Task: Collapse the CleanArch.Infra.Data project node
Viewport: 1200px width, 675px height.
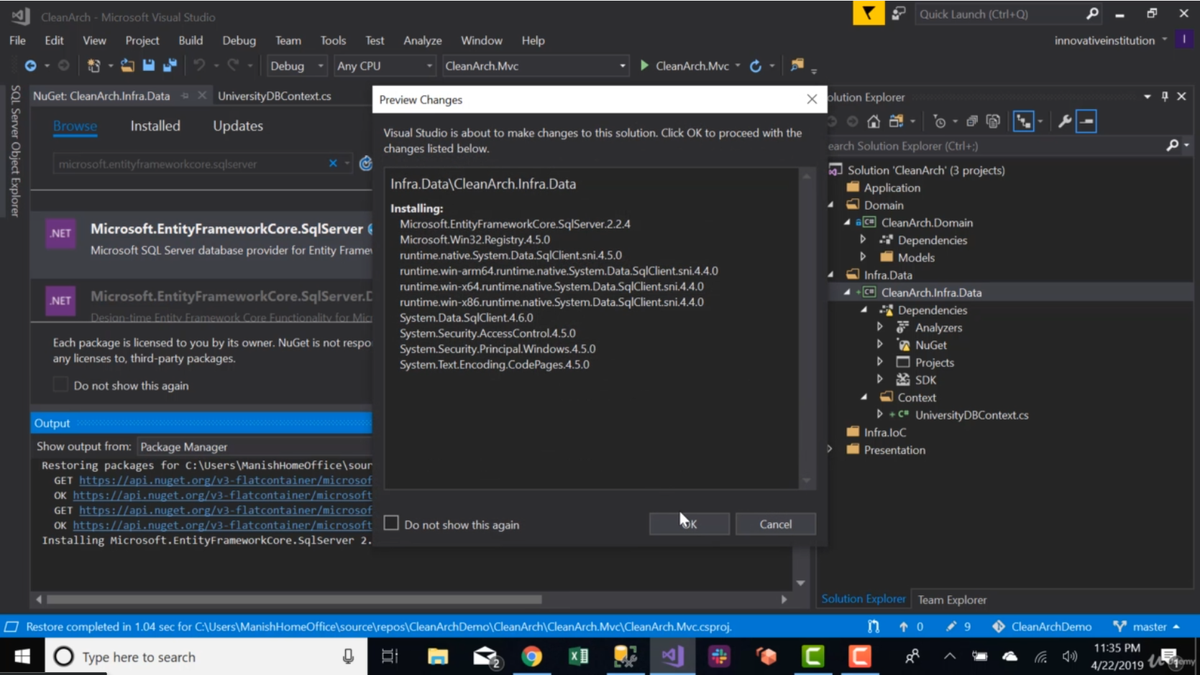Action: [847, 292]
